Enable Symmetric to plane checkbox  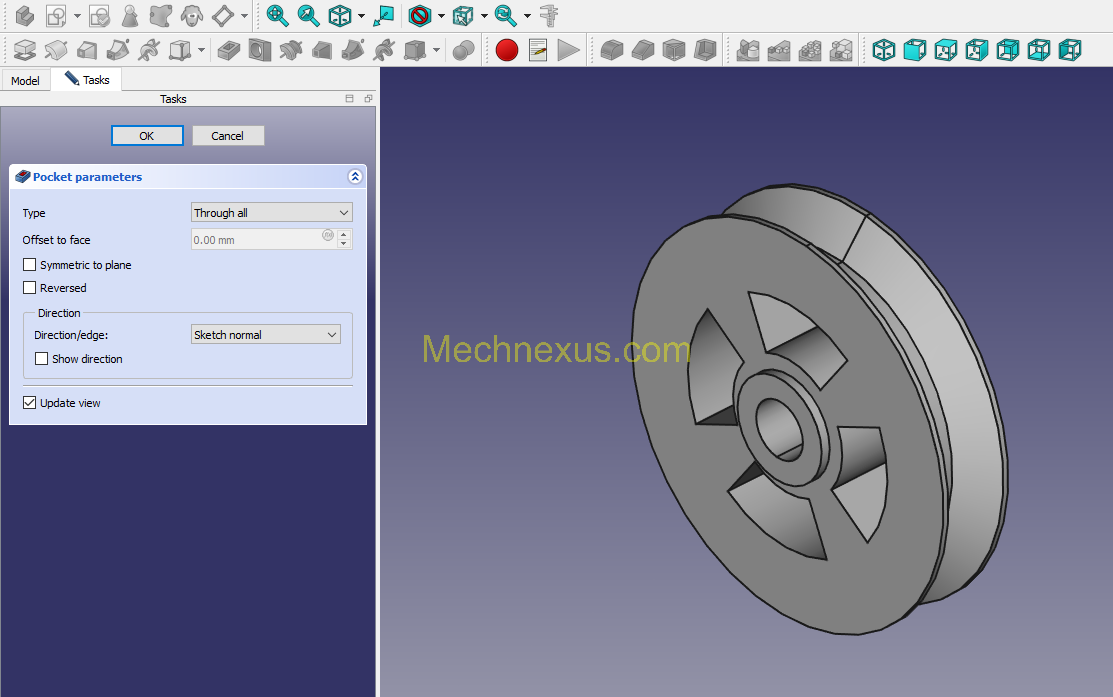coord(30,265)
